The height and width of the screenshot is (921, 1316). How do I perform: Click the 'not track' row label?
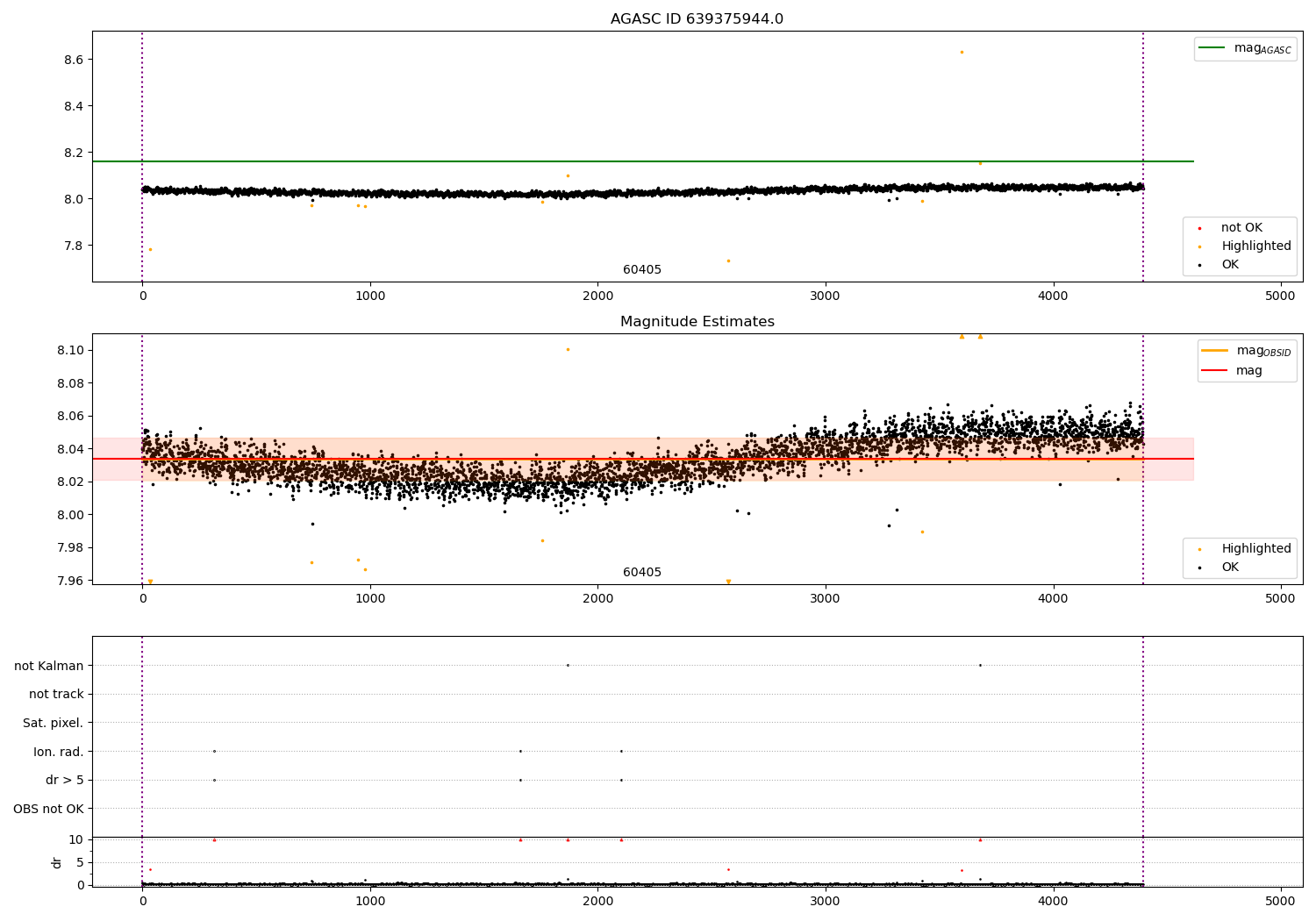coord(56,694)
